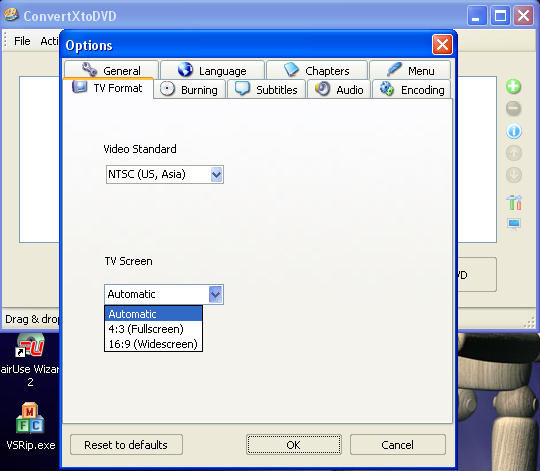Switch to the Language tab

(x=212, y=70)
